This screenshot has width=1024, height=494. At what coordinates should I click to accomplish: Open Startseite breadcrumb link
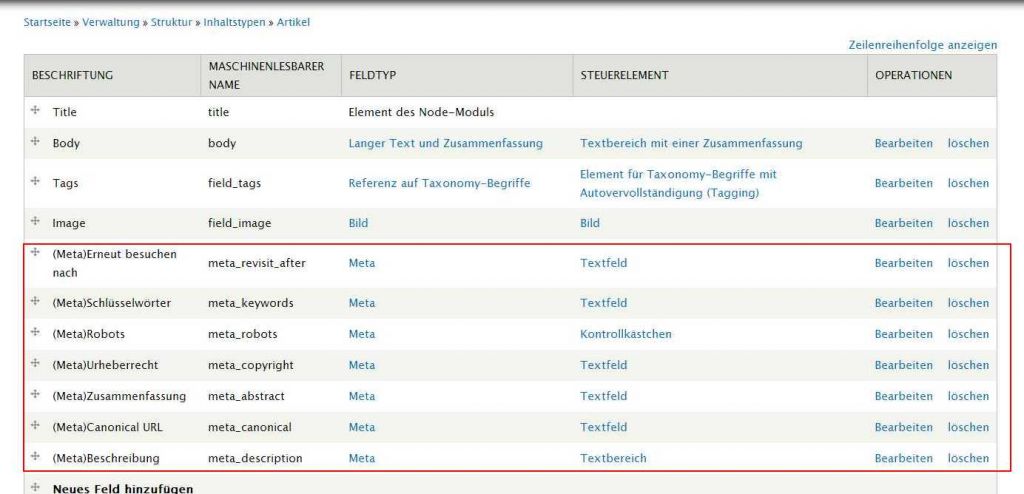(47, 21)
